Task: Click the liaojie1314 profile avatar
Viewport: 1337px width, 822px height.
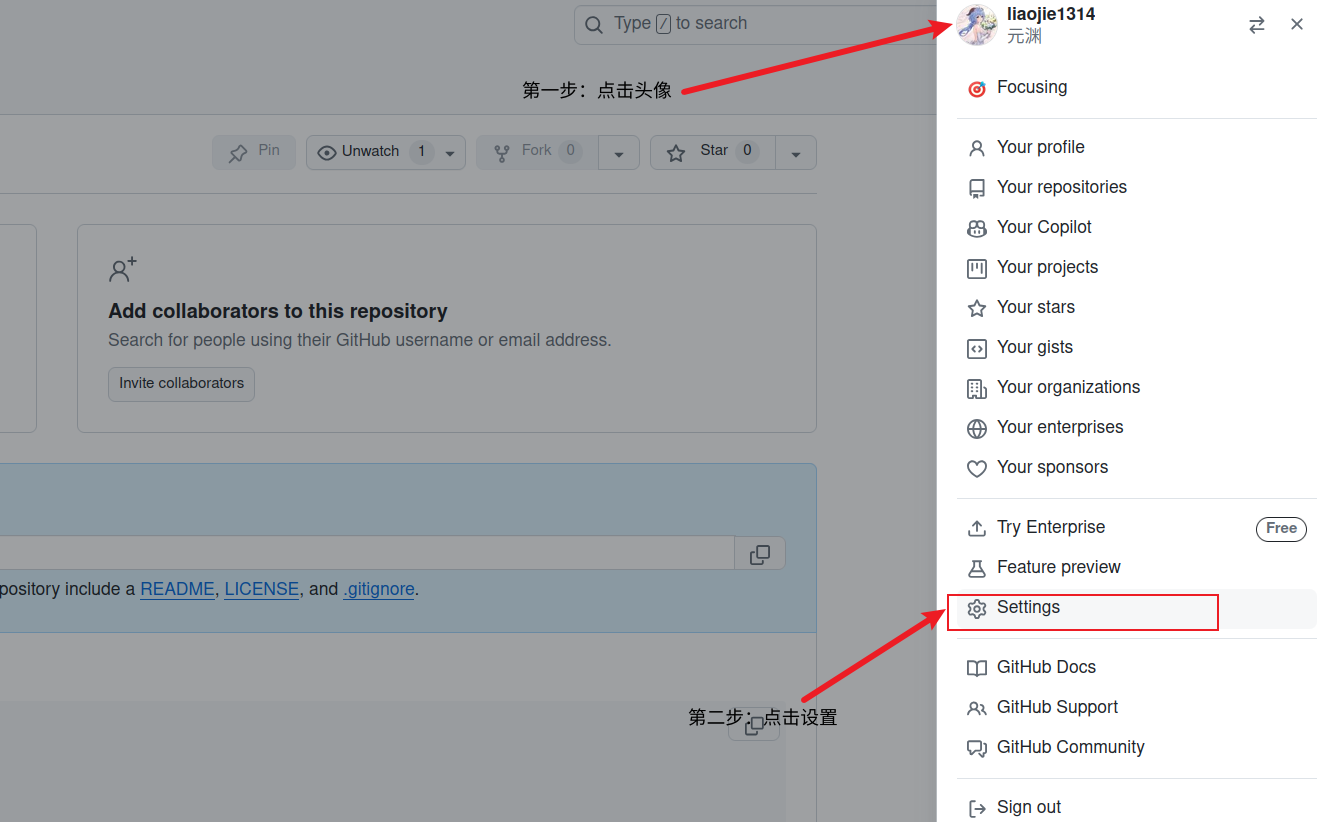Action: (977, 25)
